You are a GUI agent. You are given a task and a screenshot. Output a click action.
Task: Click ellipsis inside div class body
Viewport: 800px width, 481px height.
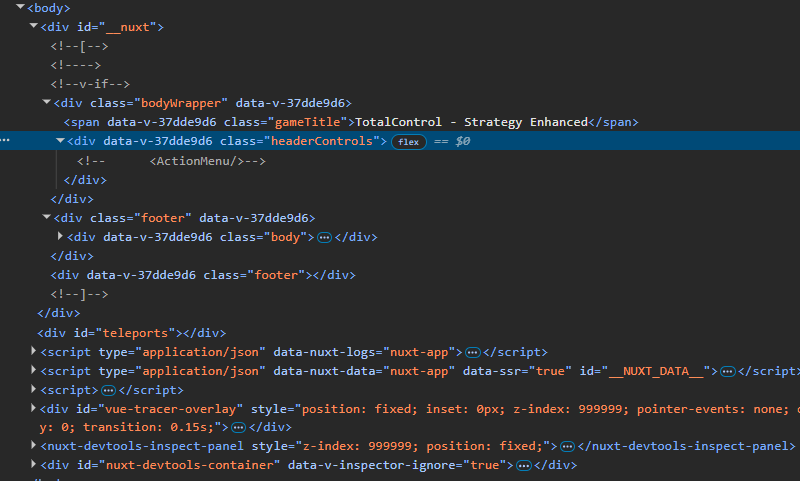click(x=324, y=237)
